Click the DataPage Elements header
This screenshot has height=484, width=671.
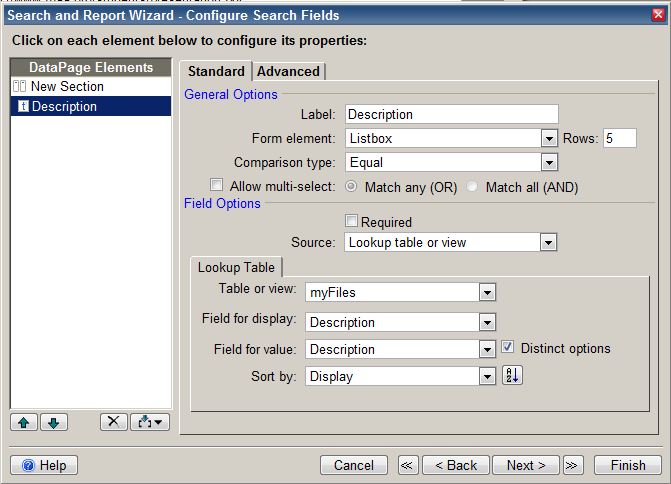pos(91,67)
